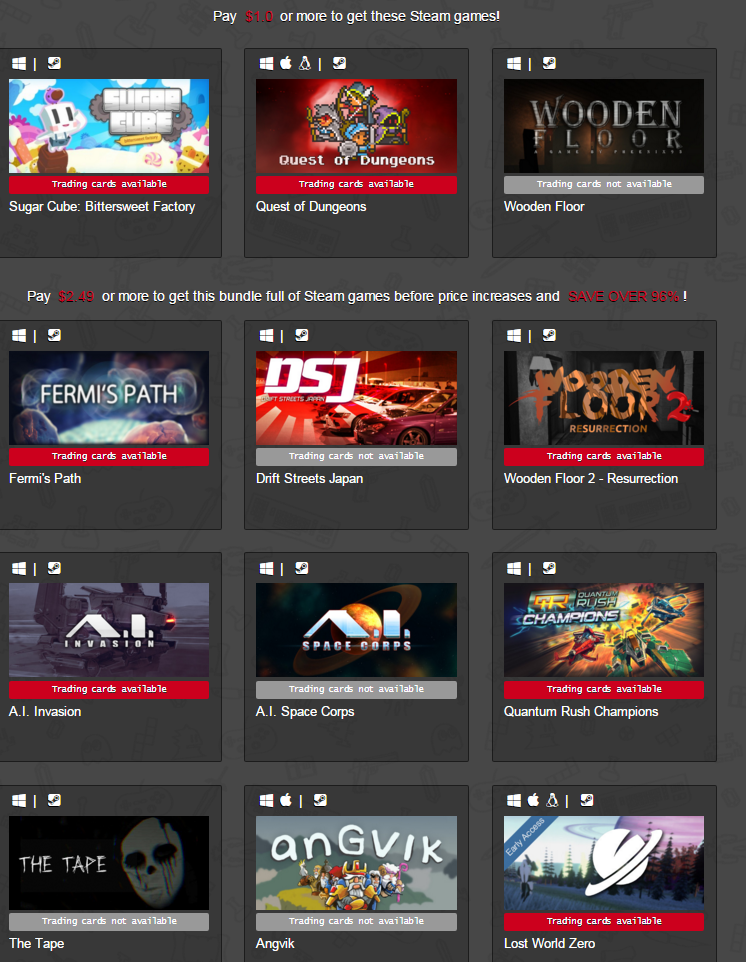Open the Sugar Cube game thumbnail

[x=109, y=126]
